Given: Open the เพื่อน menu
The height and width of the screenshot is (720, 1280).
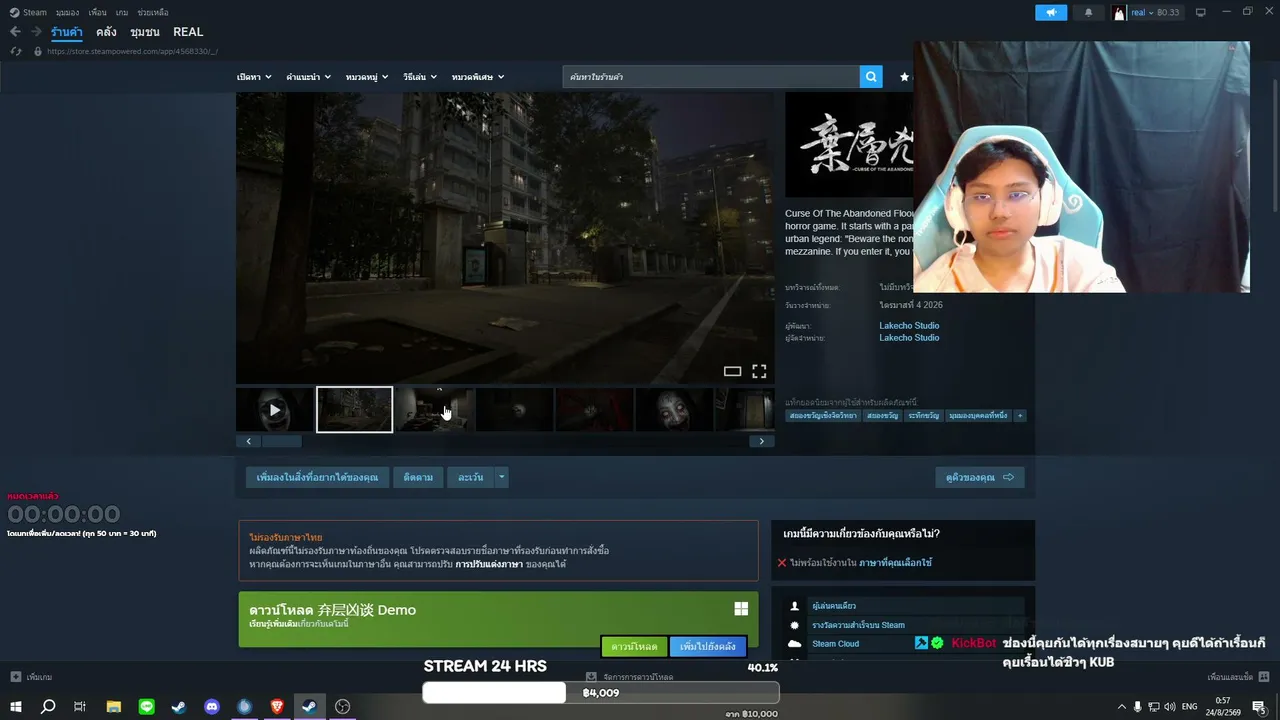Looking at the screenshot, I should tap(97, 12).
